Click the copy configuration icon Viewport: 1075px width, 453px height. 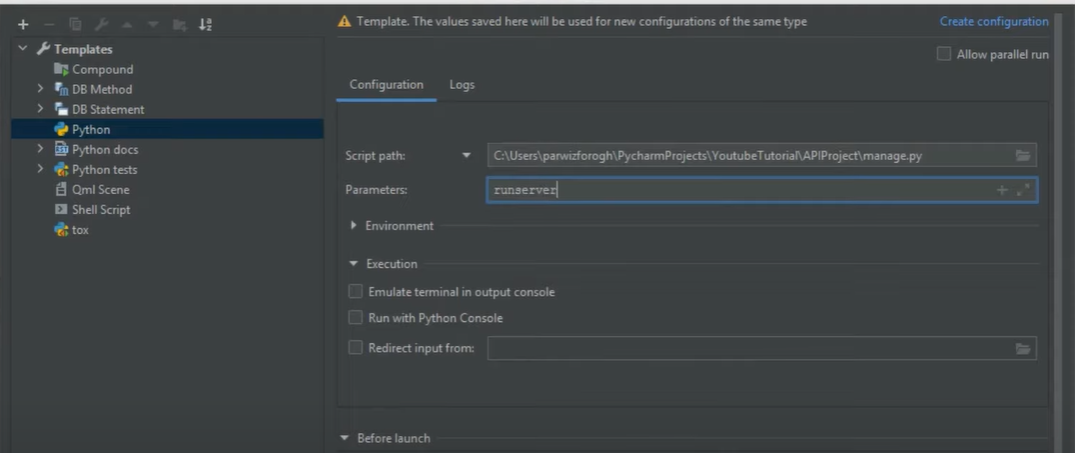point(75,25)
